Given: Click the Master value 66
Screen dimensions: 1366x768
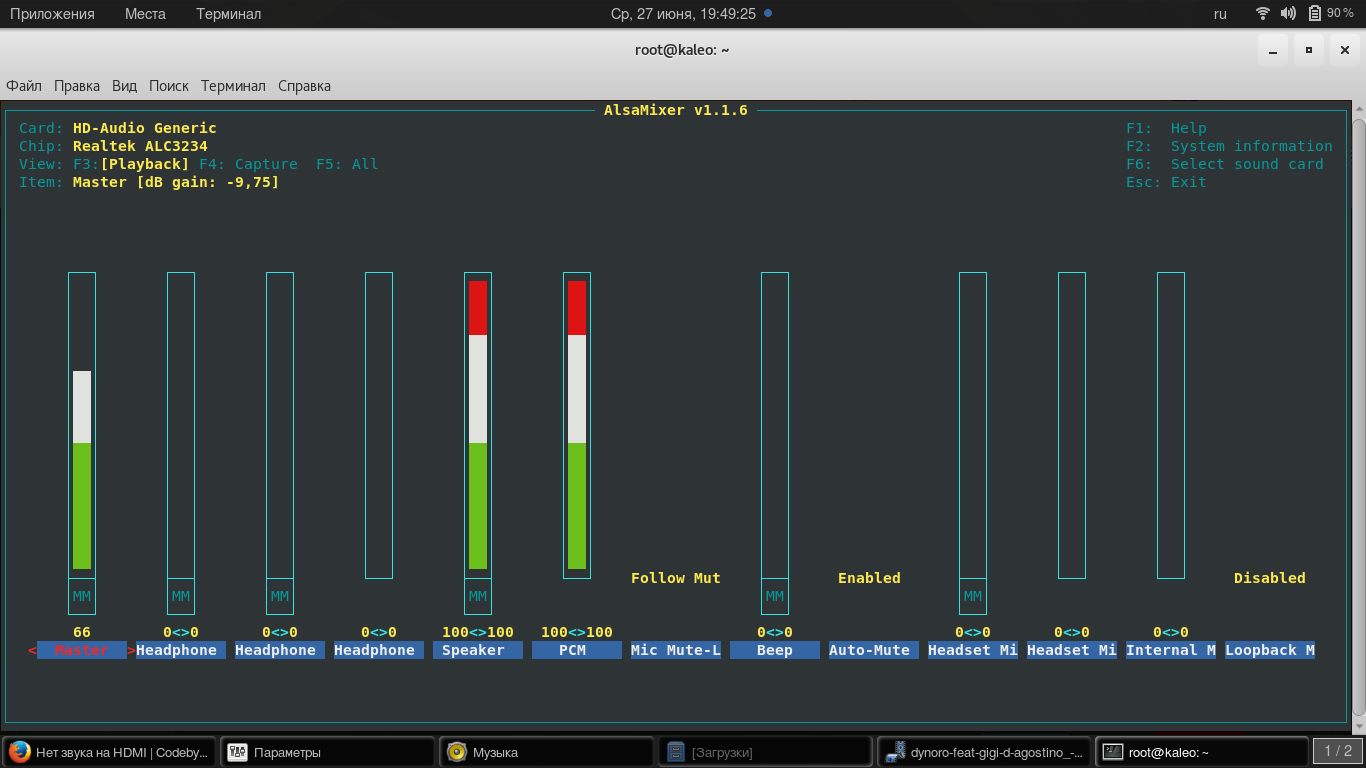Looking at the screenshot, I should click(82, 632).
